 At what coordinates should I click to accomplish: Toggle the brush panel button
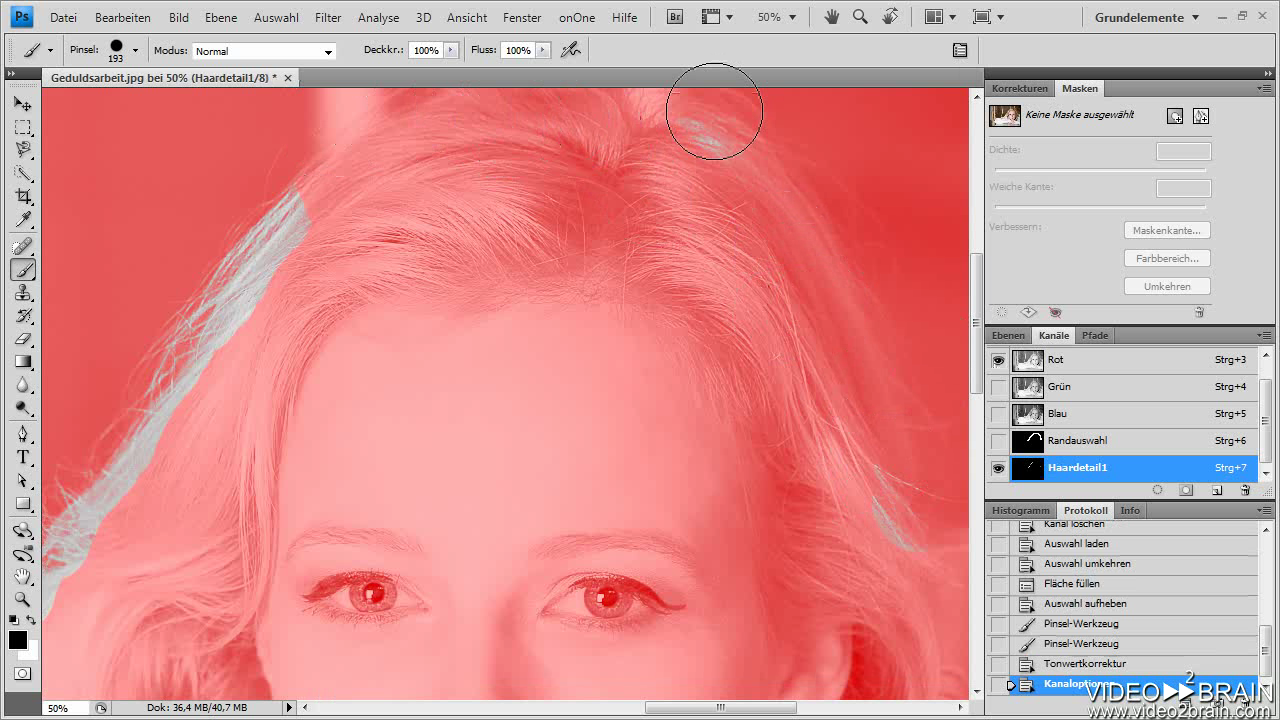click(960, 50)
